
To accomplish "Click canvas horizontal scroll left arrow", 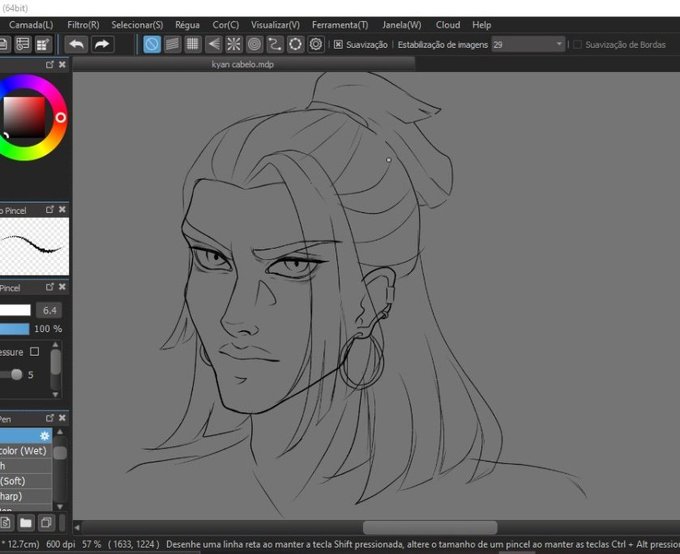I will click(77, 528).
